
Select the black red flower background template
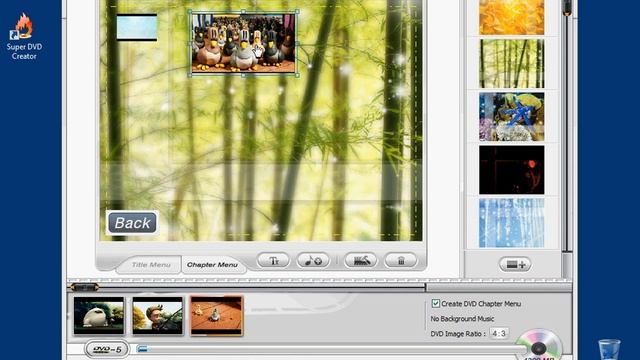click(511, 170)
